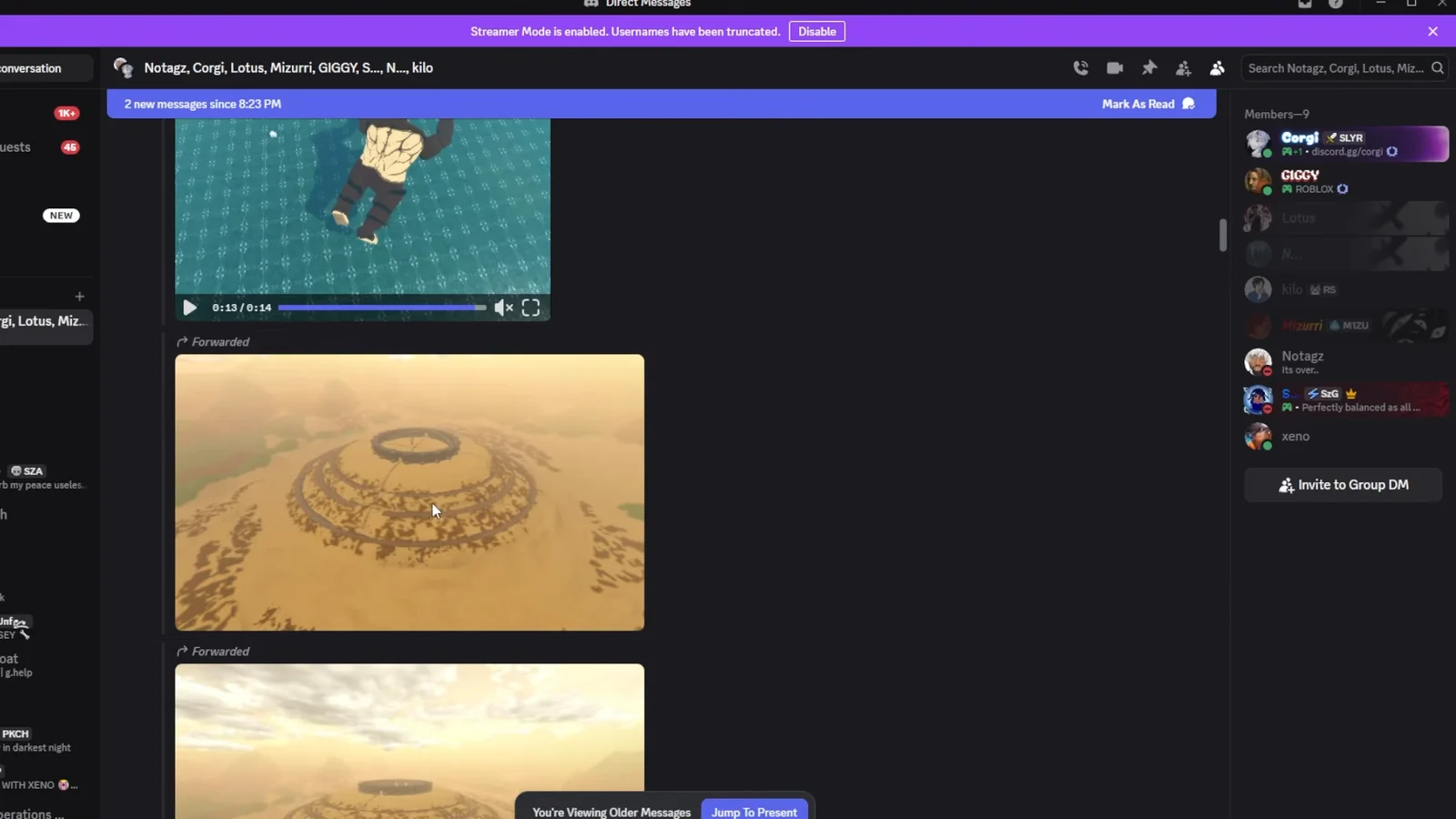Select kilo in the member list

pyautogui.click(x=1346, y=289)
